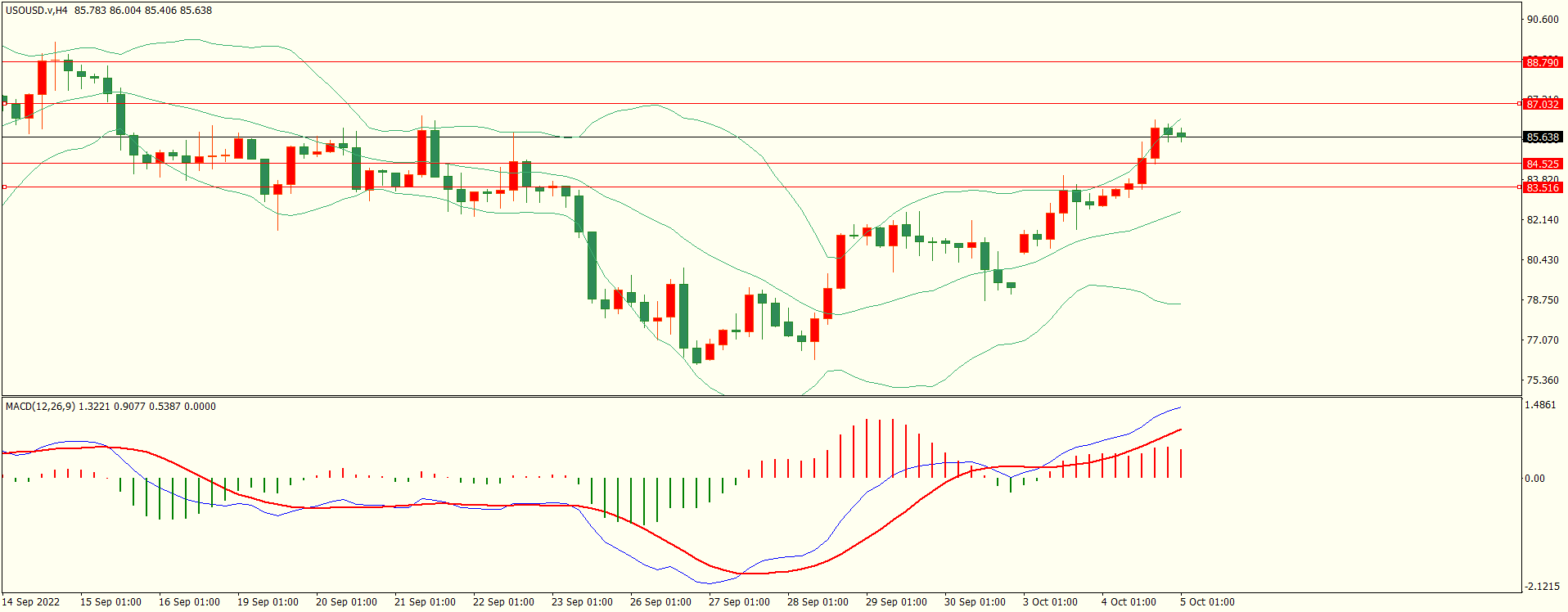Click the 16 Sep 01:00 date label
This screenshot has height=612, width=1568.
(189, 602)
